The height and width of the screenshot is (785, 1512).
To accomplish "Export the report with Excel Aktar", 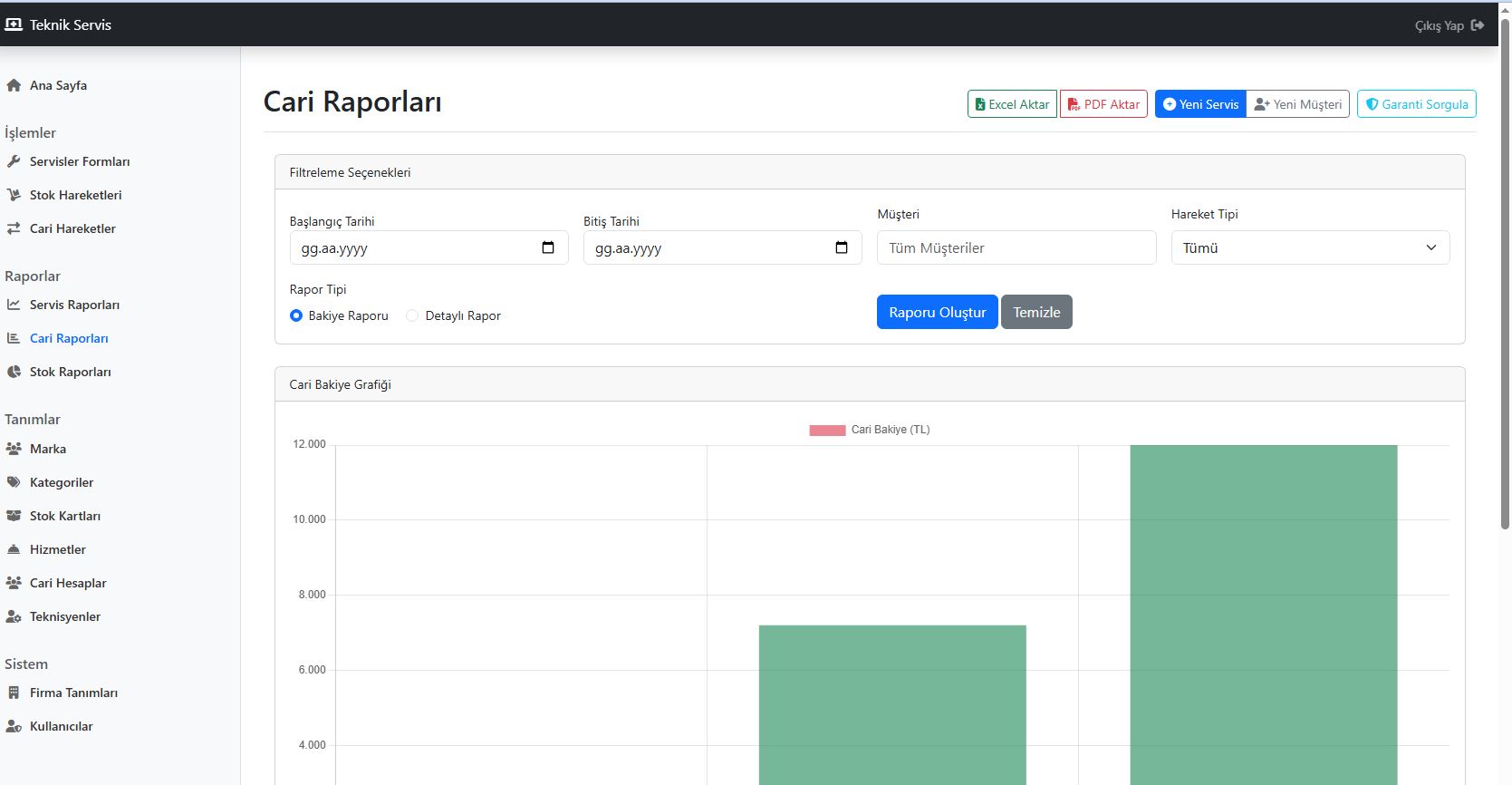I will click(1011, 104).
